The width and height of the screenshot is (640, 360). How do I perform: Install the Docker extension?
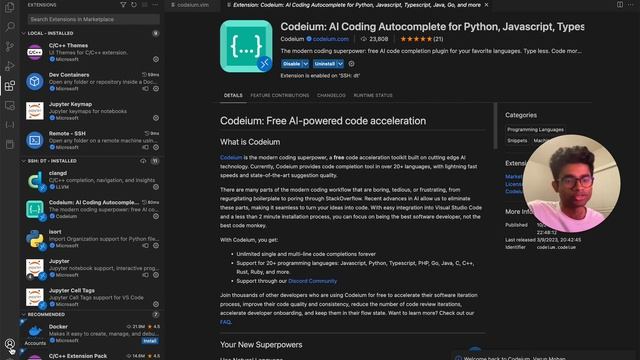[150, 341]
